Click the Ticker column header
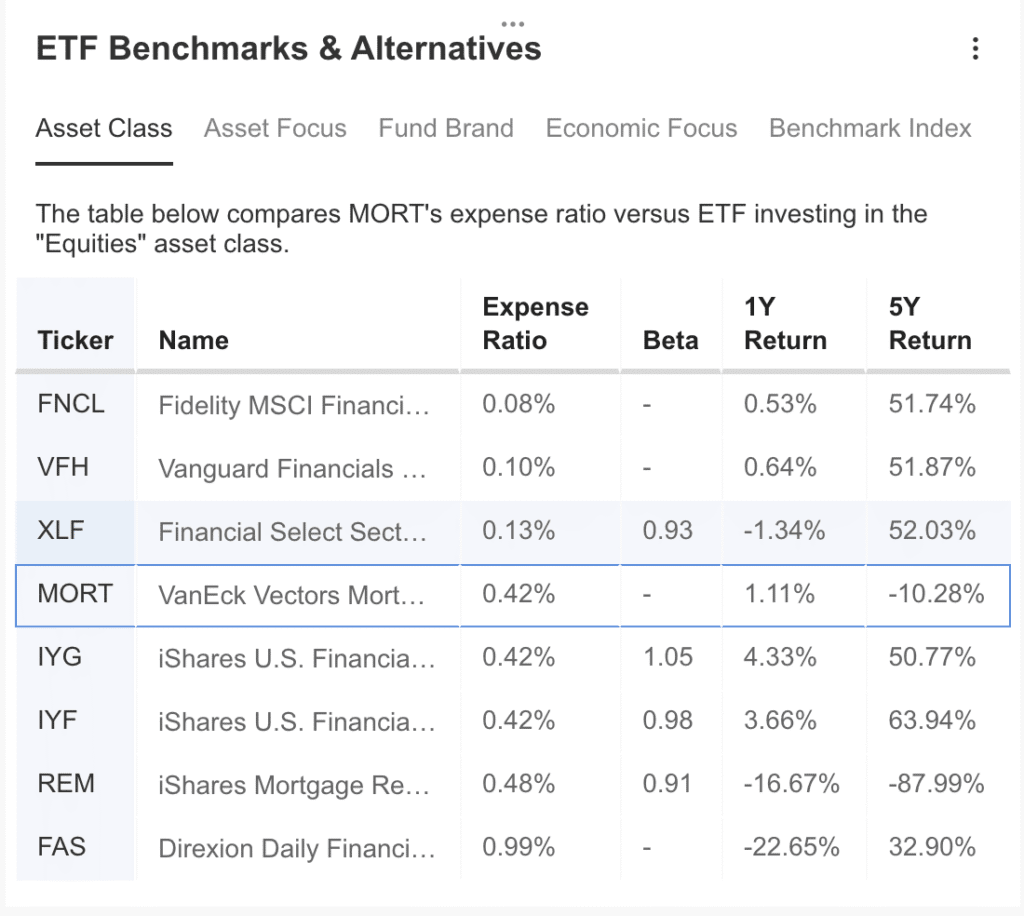Image resolution: width=1024 pixels, height=916 pixels. [75, 340]
